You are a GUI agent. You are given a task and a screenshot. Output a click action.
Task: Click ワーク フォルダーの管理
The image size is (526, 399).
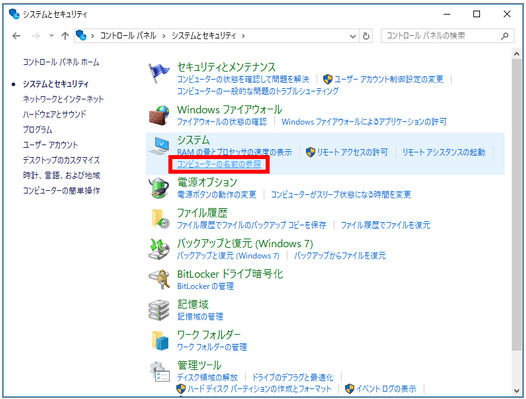(212, 347)
